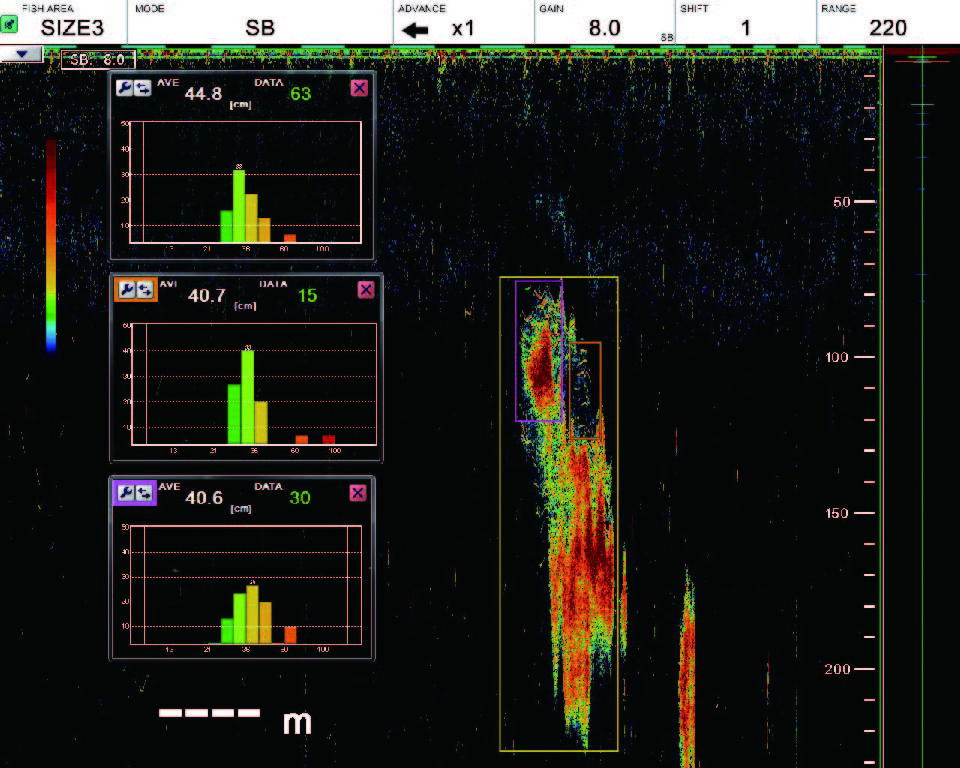Open wrench settings in 40.7 cm histogram window
Screen dimensions: 960x768
click(127, 290)
